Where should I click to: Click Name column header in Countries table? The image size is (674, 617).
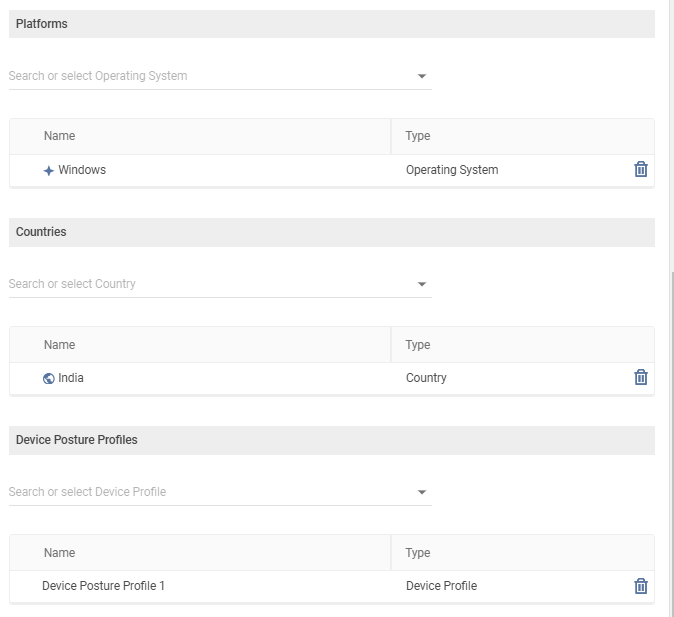click(60, 345)
